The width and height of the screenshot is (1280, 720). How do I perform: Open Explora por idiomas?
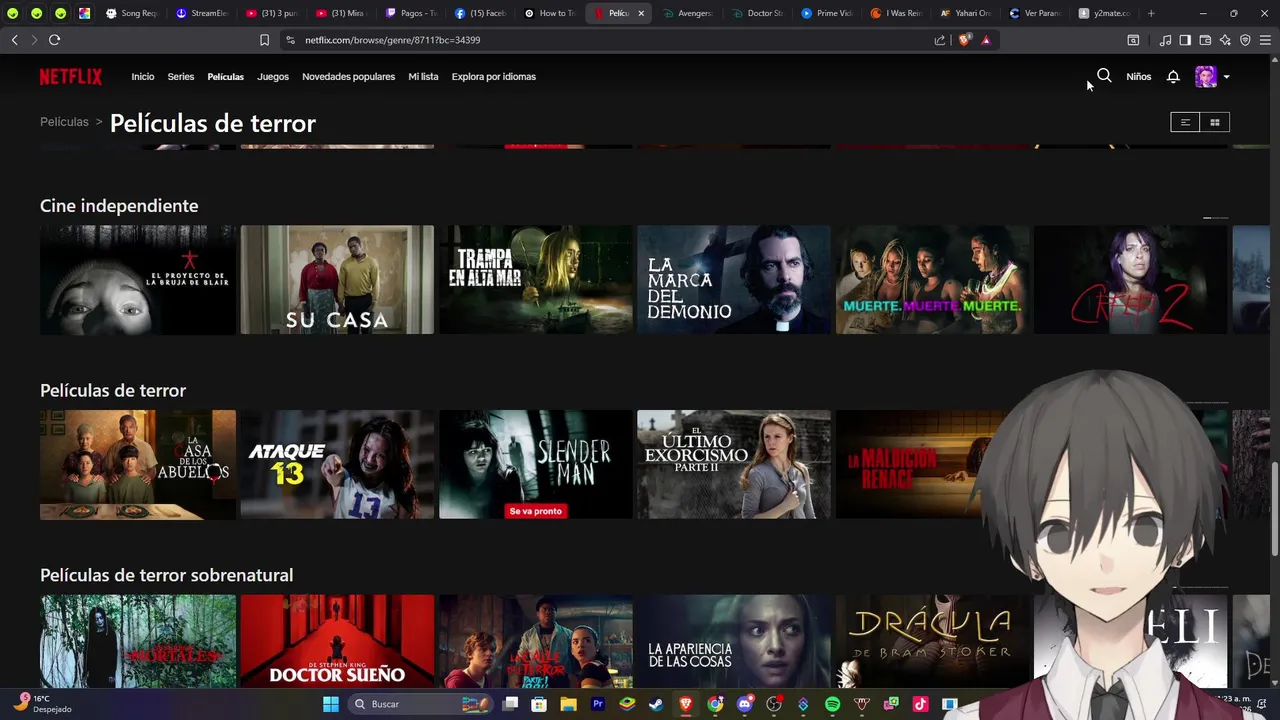tap(493, 77)
